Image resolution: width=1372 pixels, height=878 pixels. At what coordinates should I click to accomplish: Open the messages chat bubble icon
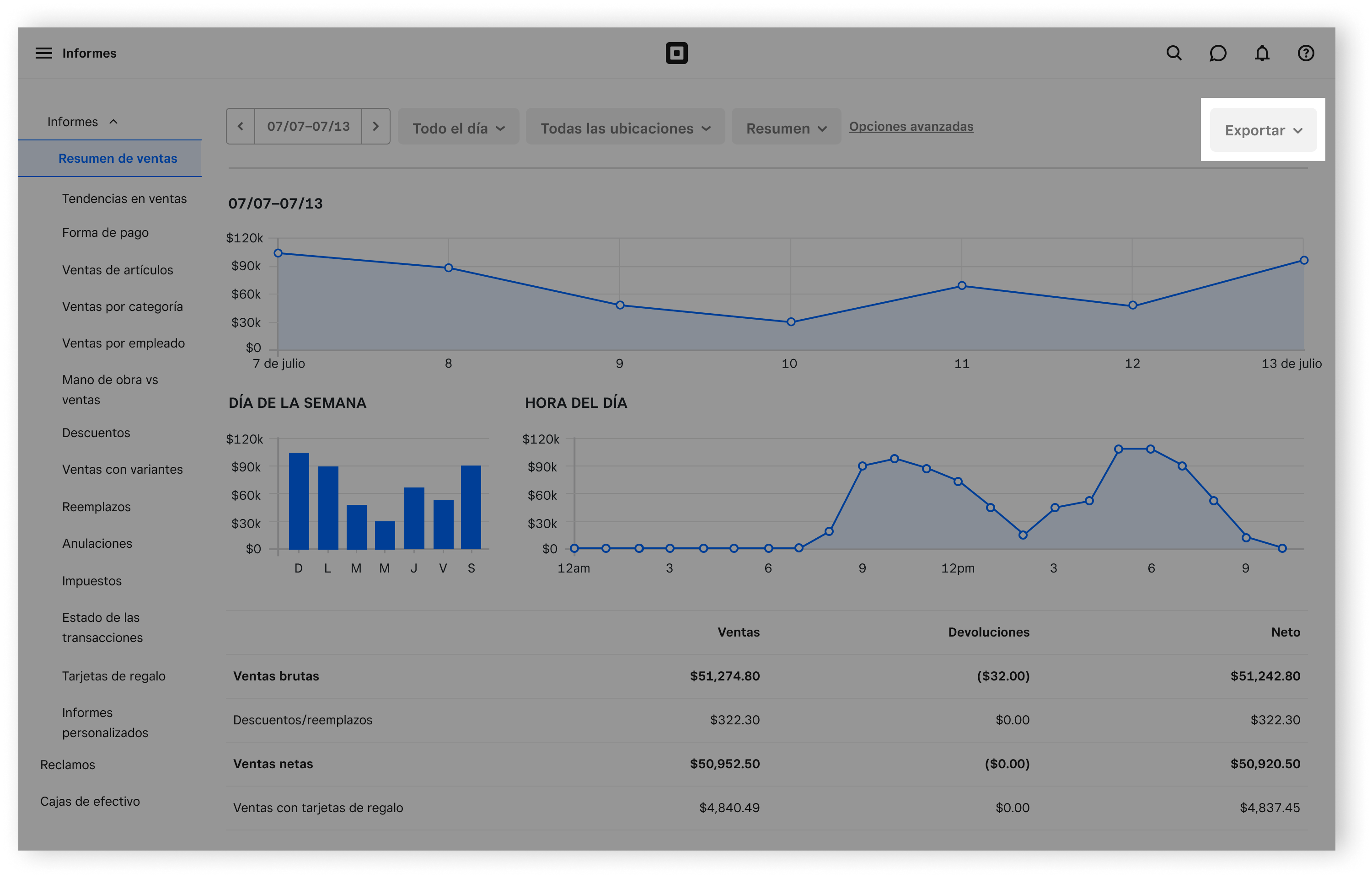pos(1217,53)
